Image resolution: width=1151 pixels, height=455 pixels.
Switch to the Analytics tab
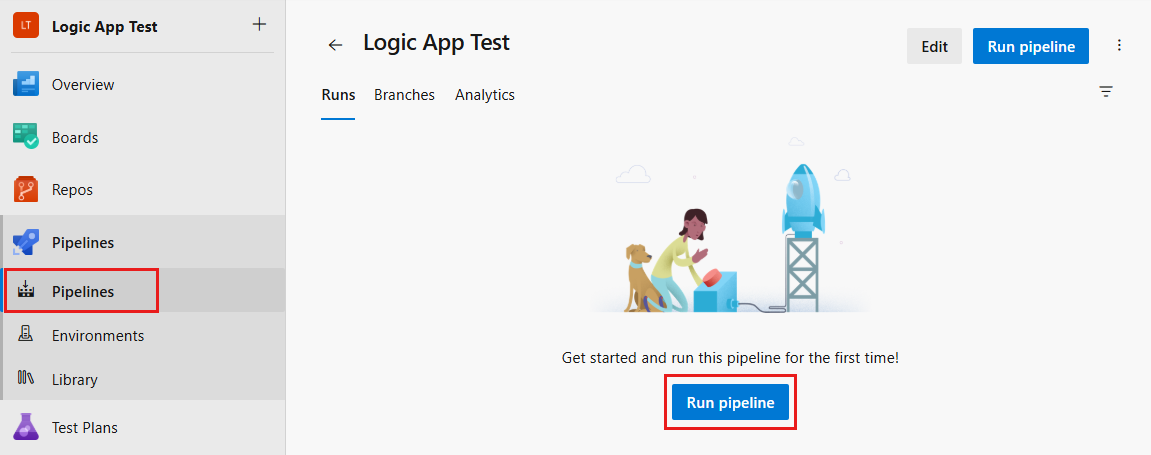[485, 95]
